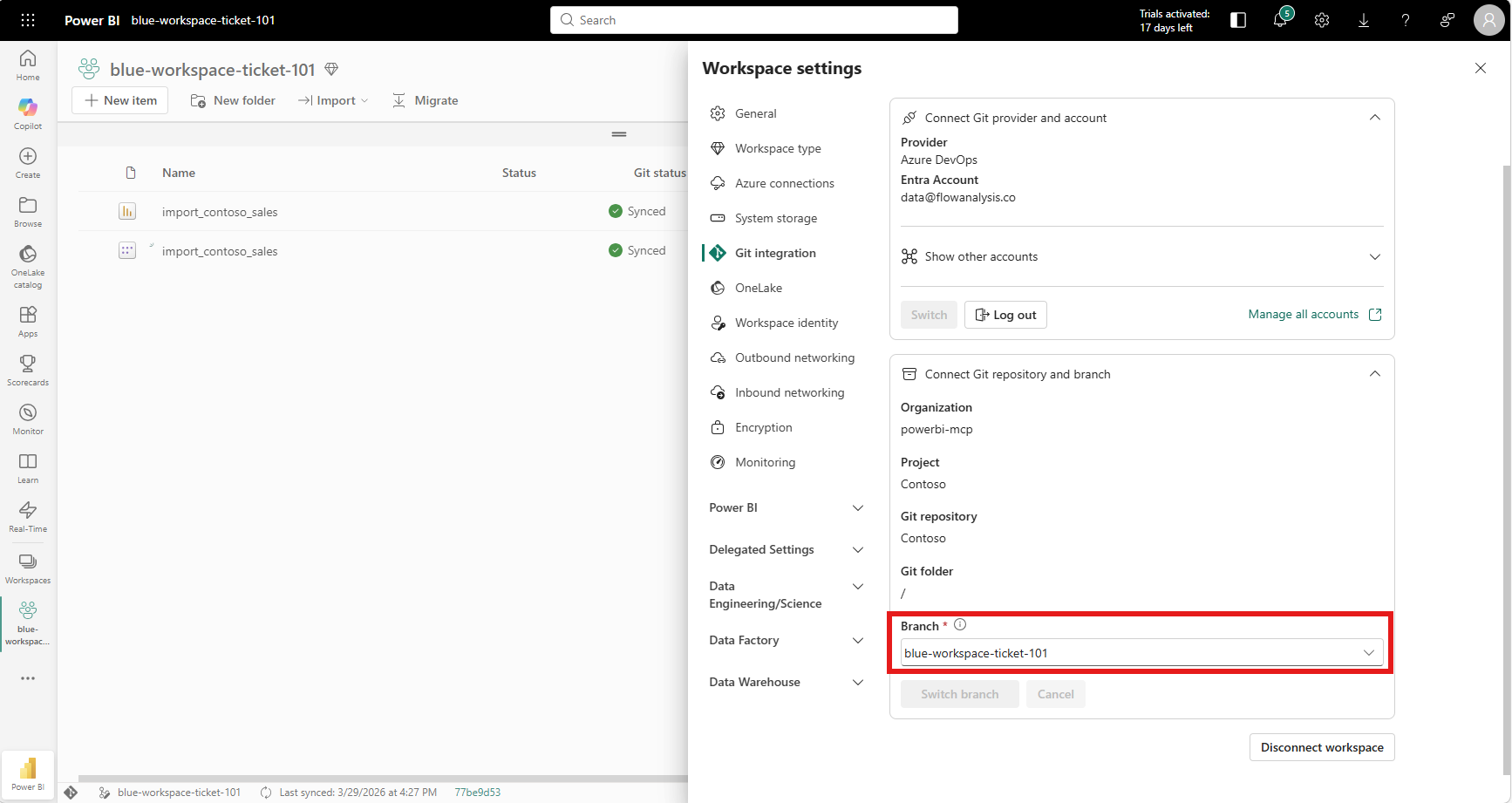
Task: Open the Branch dropdown
Action: coord(1142,653)
